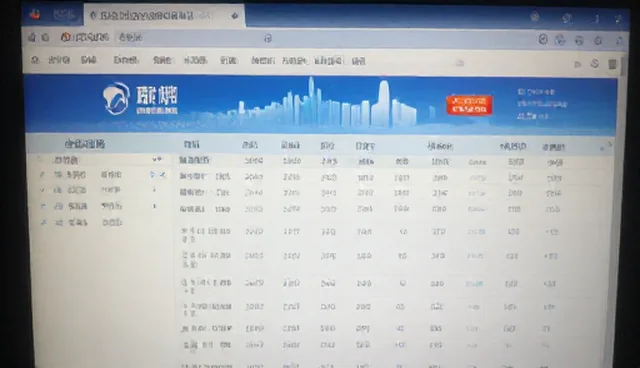Click the circular clock-like icon right of address bar
Viewport: 640px width, 368px height.
pyautogui.click(x=543, y=39)
